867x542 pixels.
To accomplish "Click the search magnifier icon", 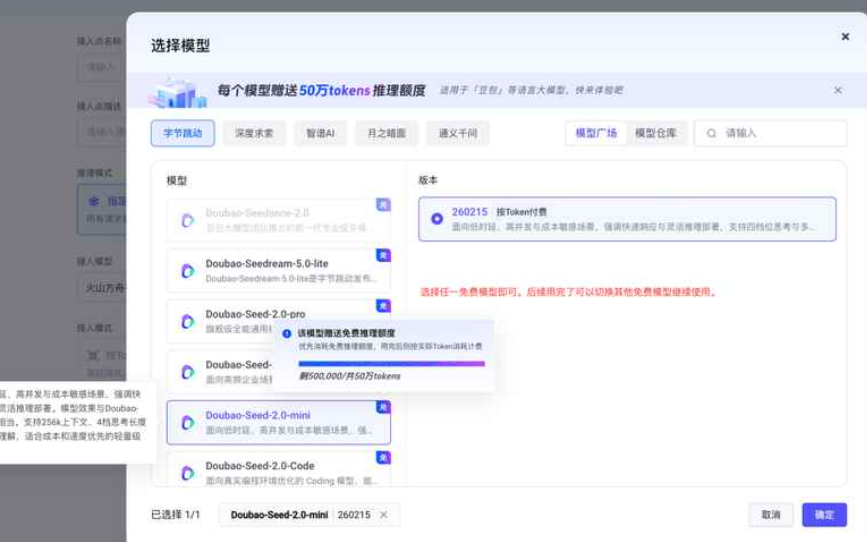I will pos(711,133).
